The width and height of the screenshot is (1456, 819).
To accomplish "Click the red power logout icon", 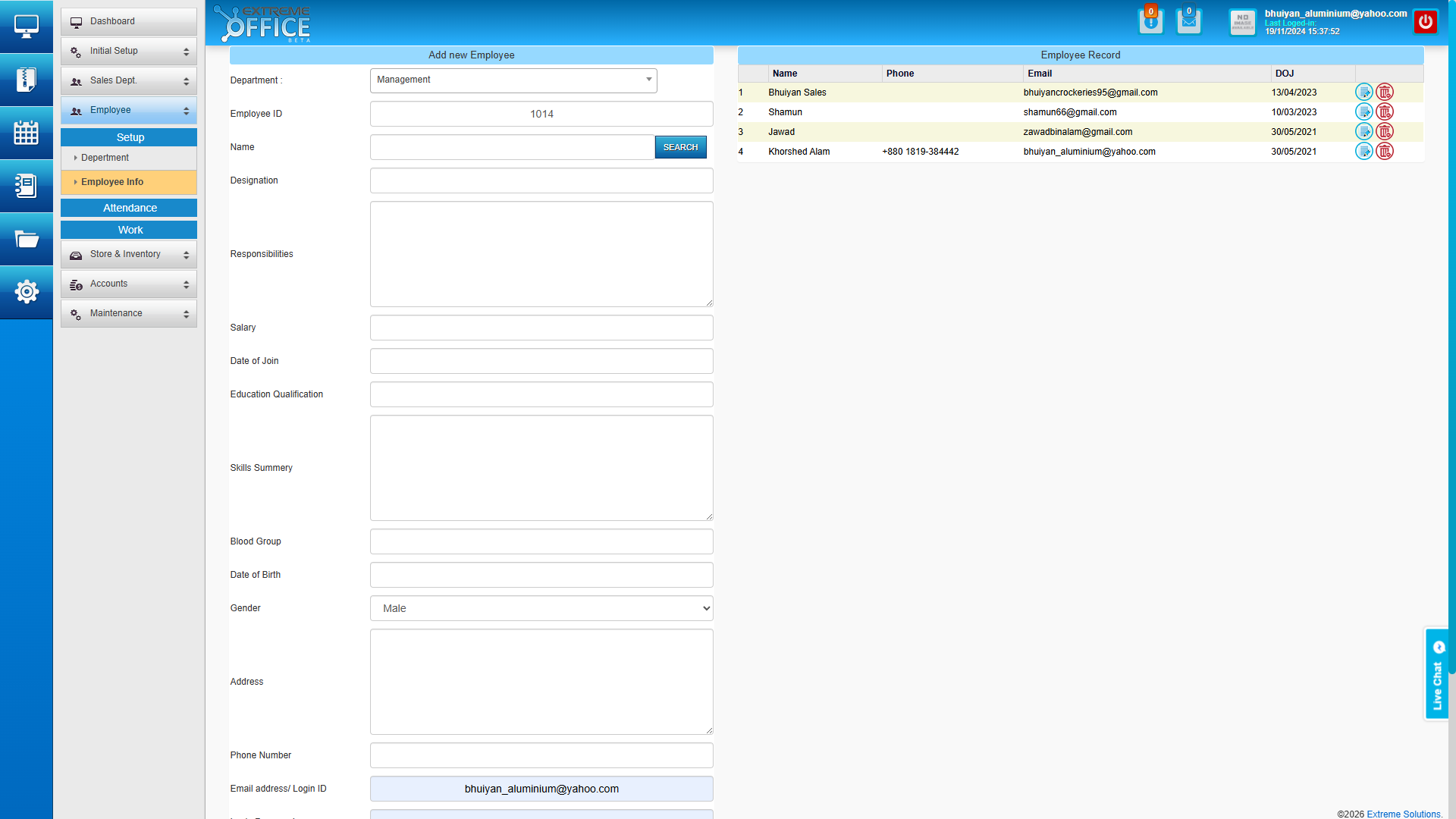I will point(1425,22).
